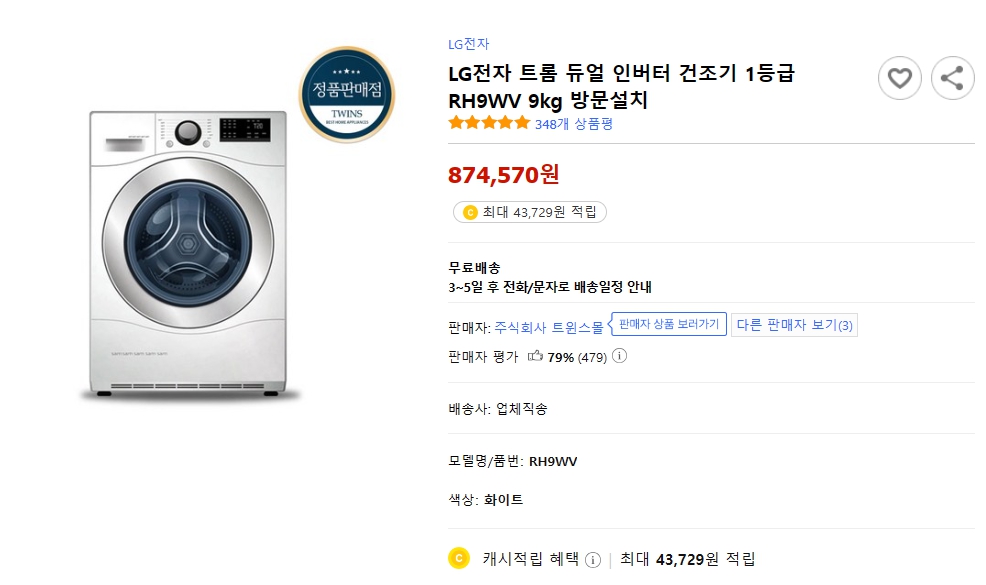Open info icon beside 캐시적립 혜택
The width and height of the screenshot is (986, 585).
coord(593,559)
